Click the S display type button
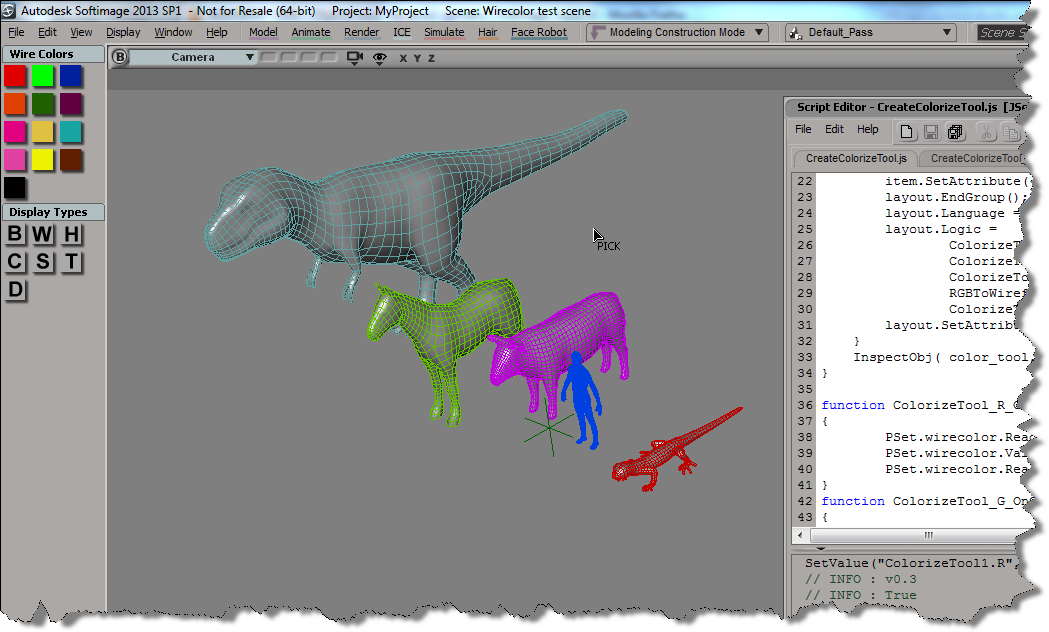This screenshot has width=1049, height=632. [x=43, y=262]
